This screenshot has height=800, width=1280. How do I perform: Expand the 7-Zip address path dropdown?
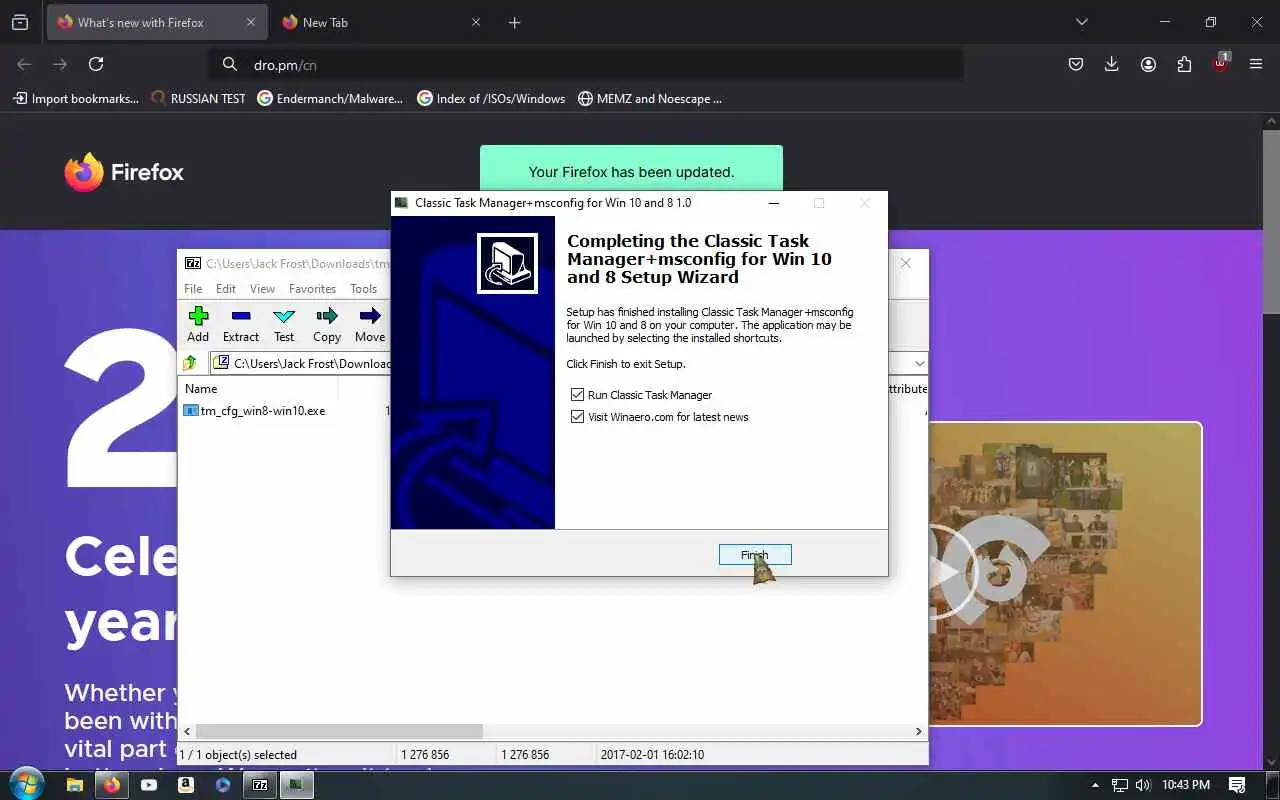tap(919, 363)
